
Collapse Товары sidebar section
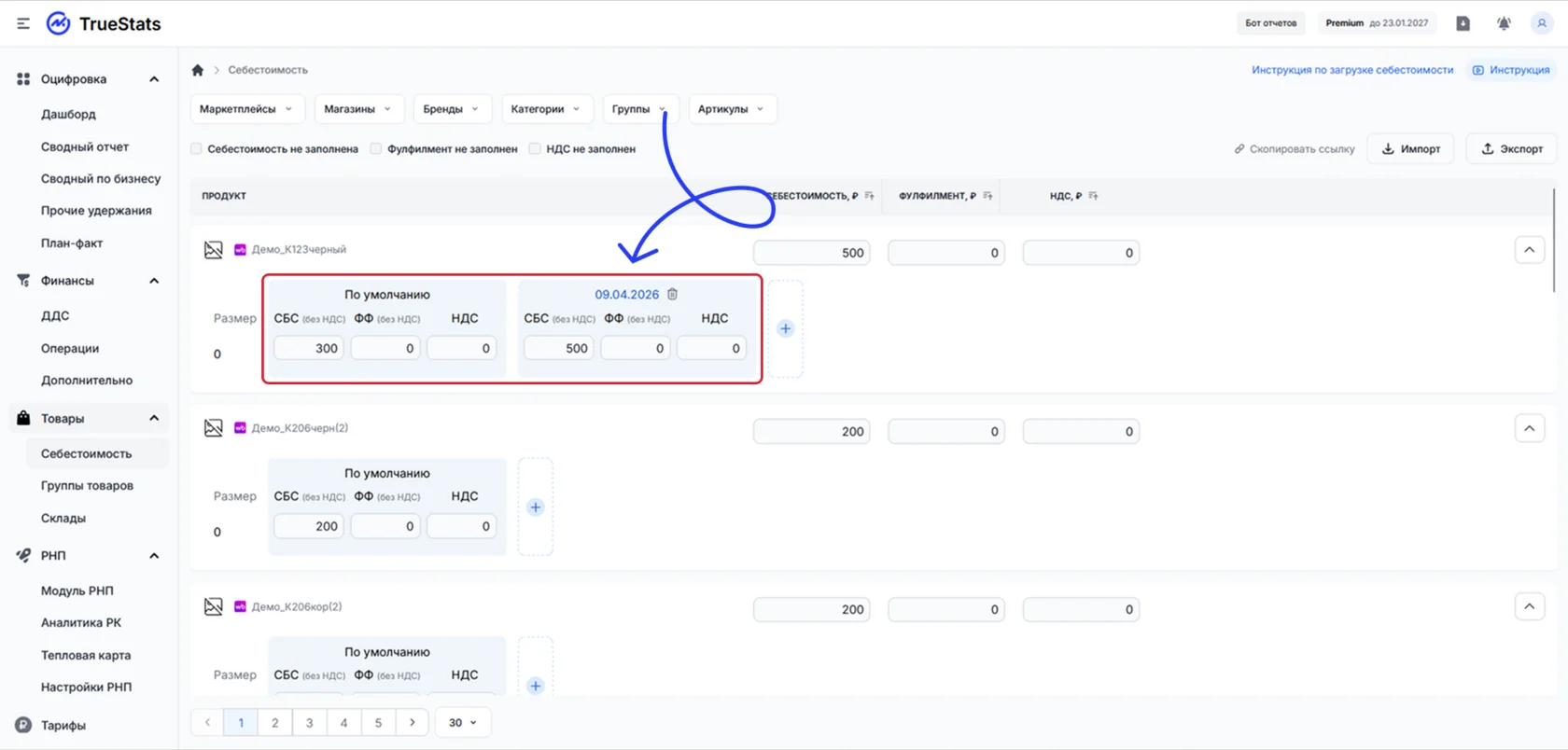click(154, 418)
